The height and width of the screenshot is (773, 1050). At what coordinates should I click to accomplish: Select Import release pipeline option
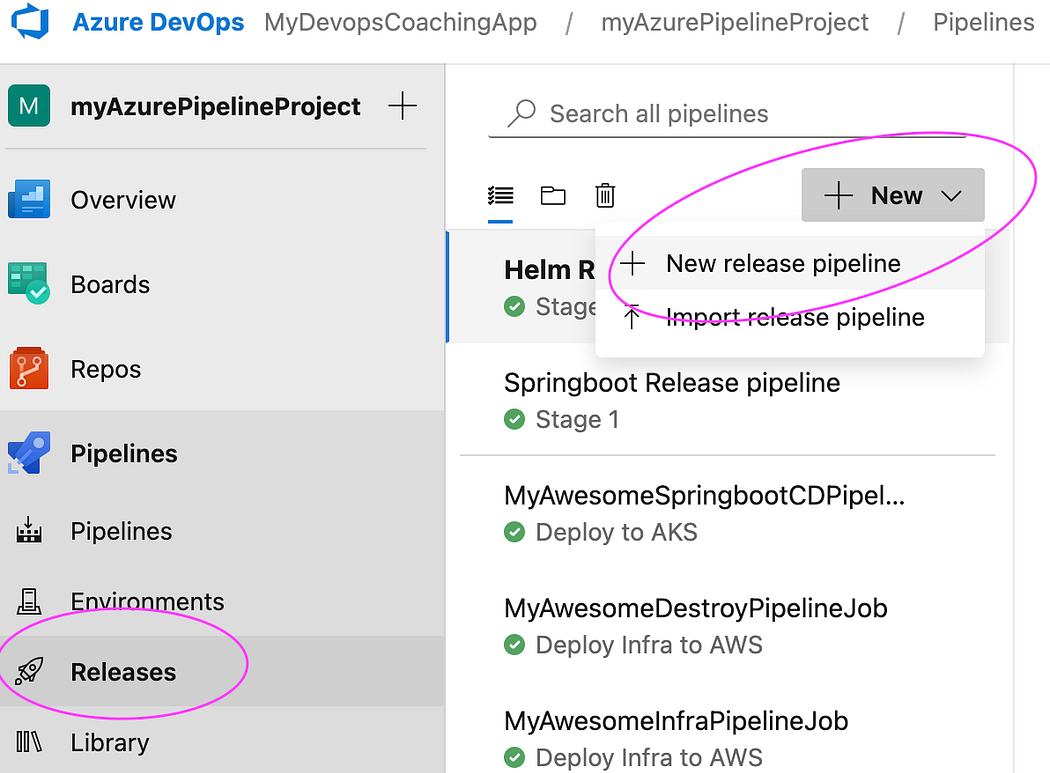tap(794, 318)
